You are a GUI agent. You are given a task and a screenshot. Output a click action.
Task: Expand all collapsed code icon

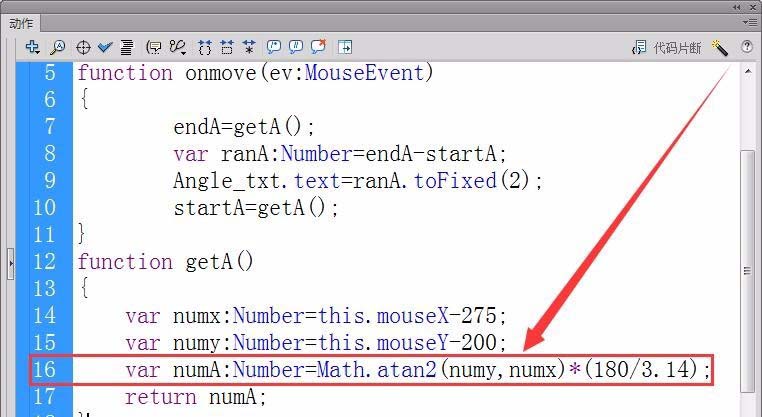click(249, 47)
